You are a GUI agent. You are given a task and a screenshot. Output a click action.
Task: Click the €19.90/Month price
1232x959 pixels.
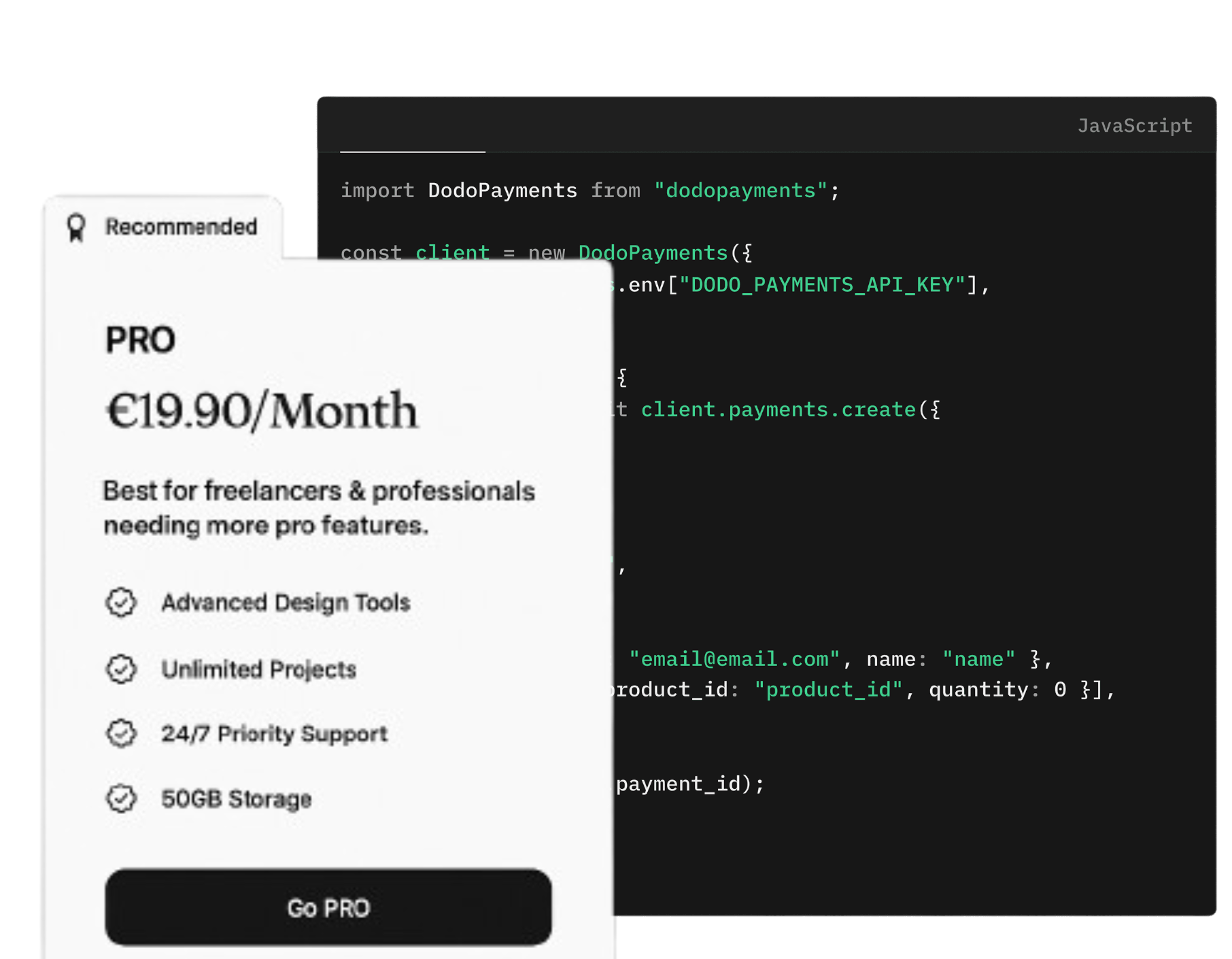(x=262, y=411)
